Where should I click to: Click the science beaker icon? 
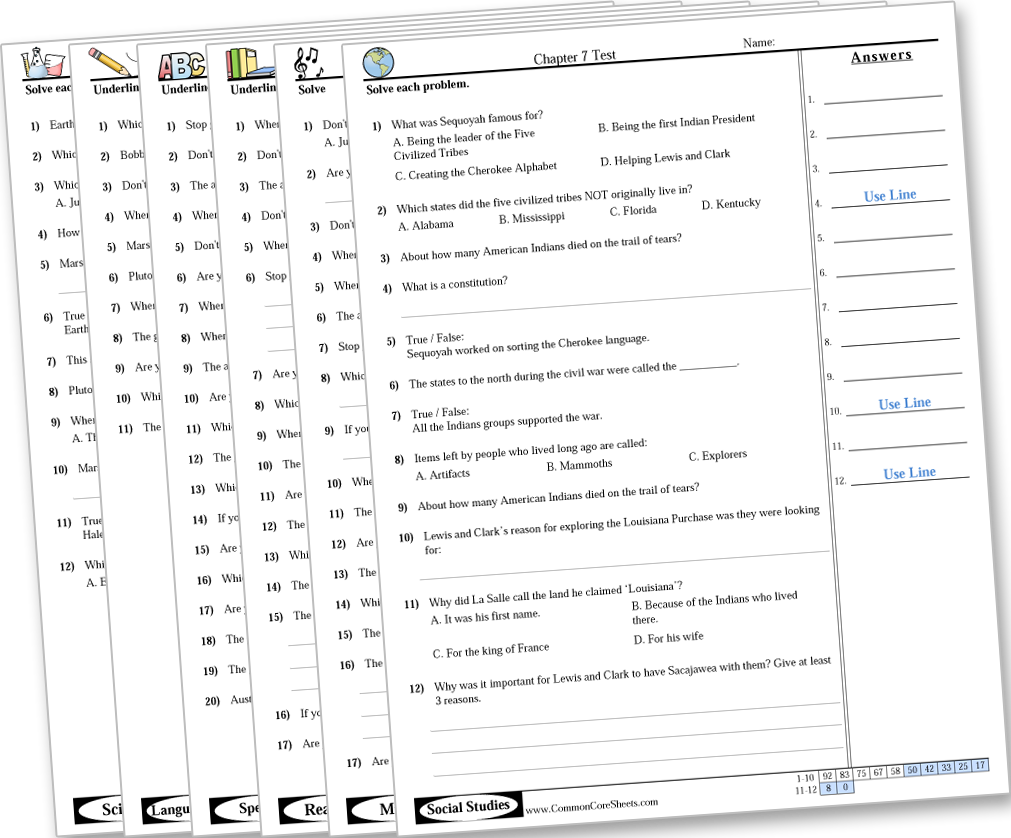click(x=41, y=66)
